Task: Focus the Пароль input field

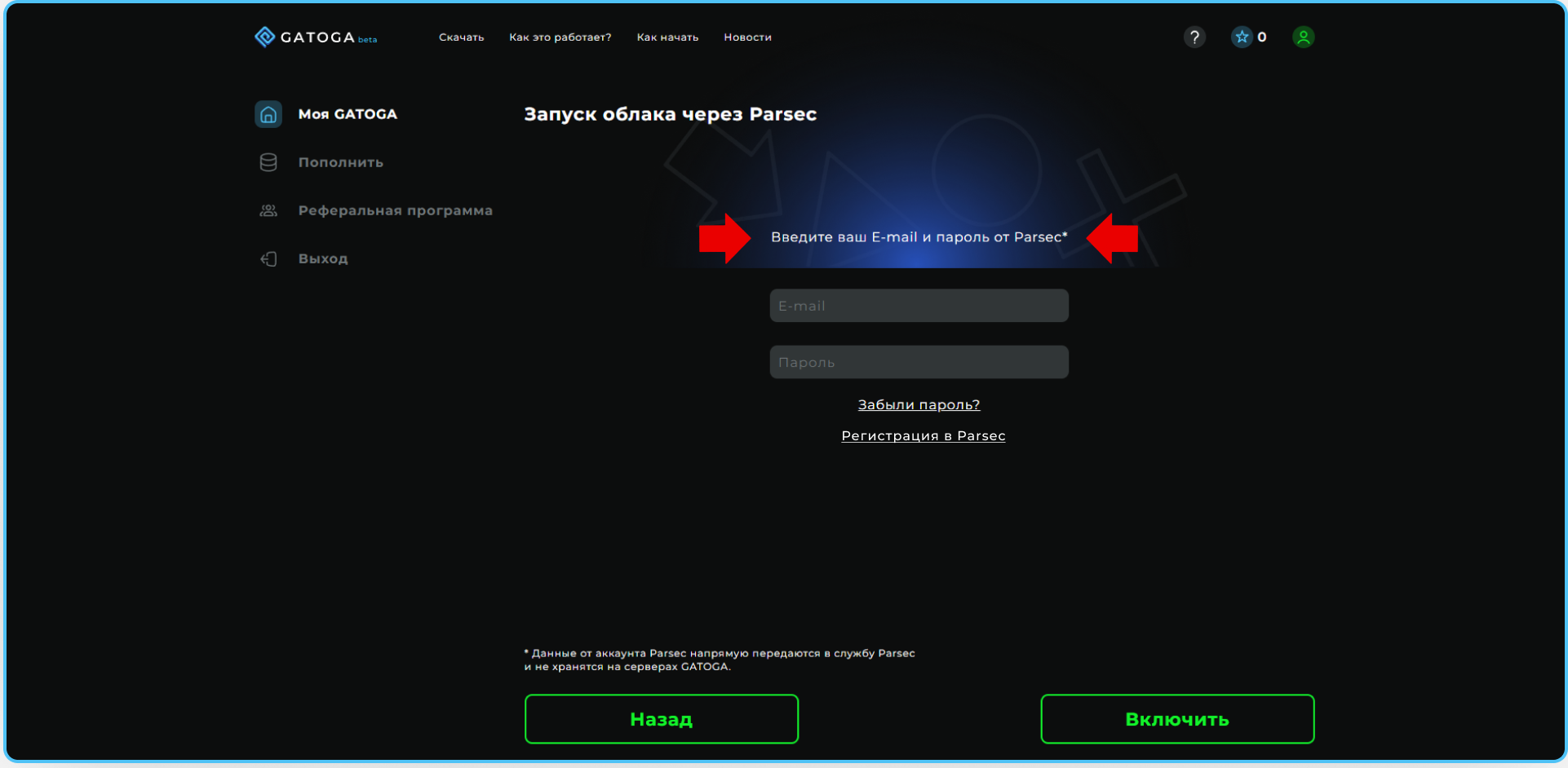Action: click(x=919, y=362)
